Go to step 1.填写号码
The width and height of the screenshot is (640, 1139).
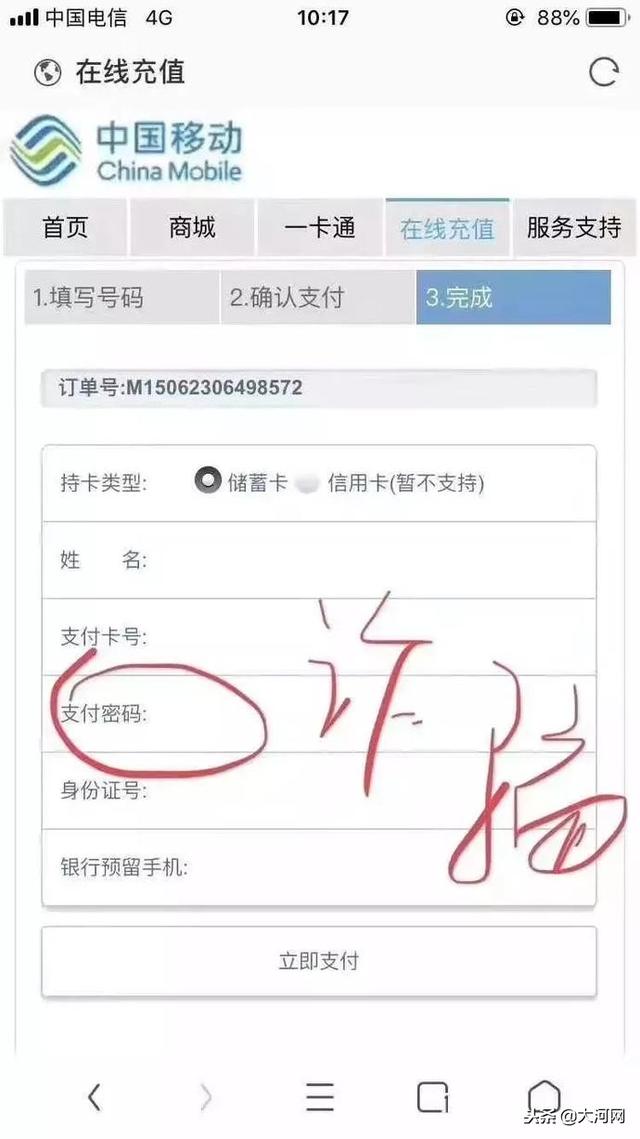121,297
